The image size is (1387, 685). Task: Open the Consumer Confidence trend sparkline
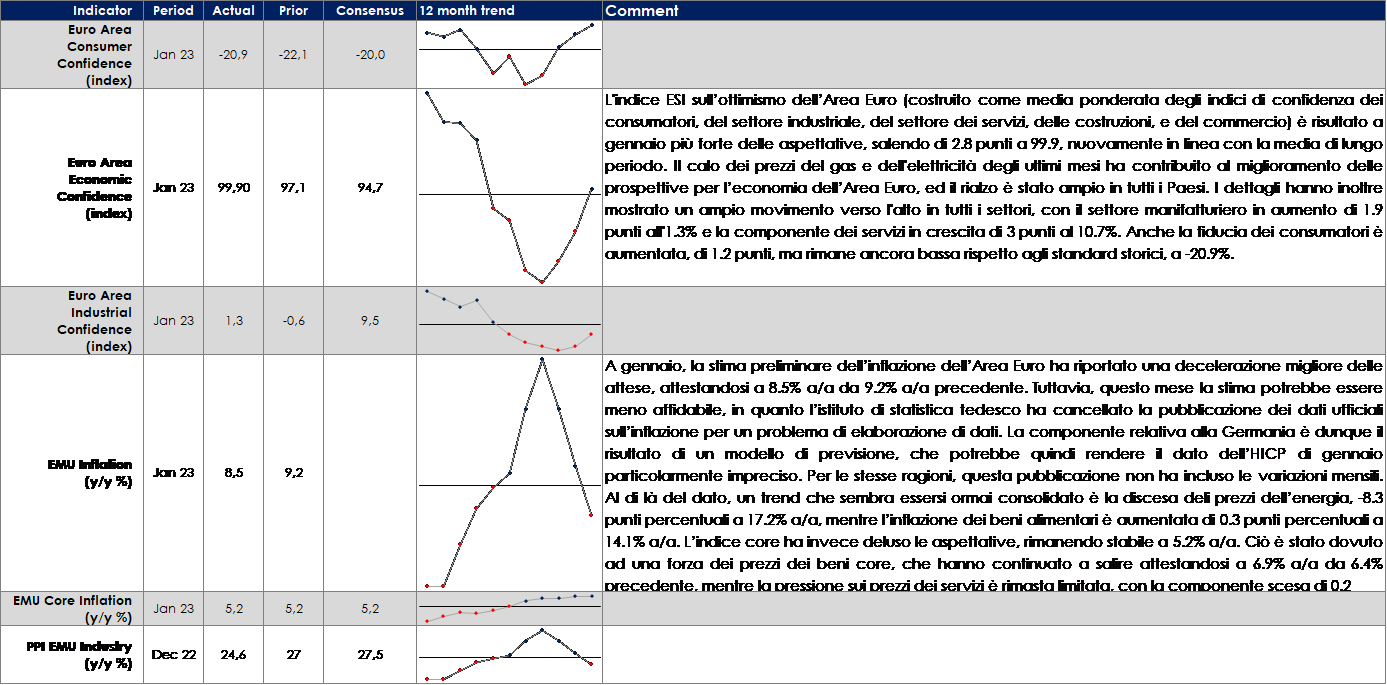[x=509, y=55]
